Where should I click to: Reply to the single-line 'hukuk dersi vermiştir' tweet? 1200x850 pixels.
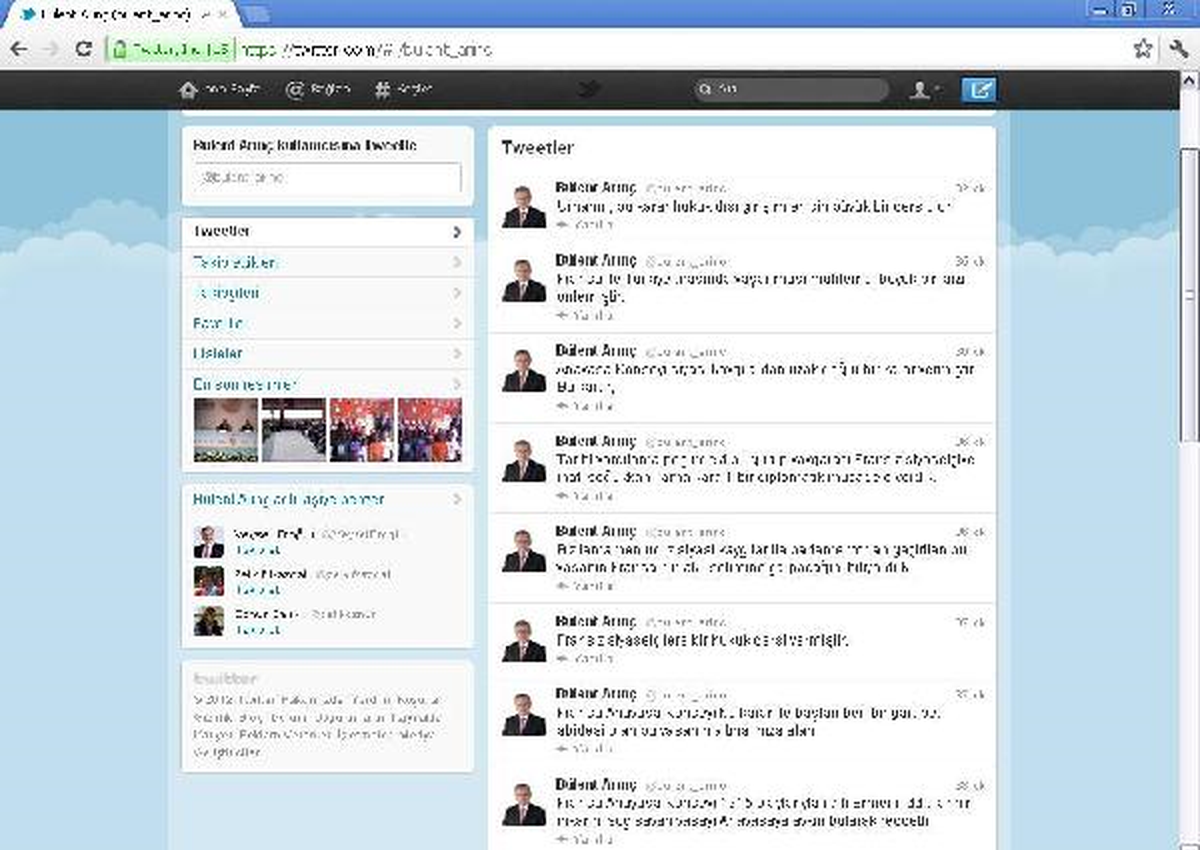[585, 659]
